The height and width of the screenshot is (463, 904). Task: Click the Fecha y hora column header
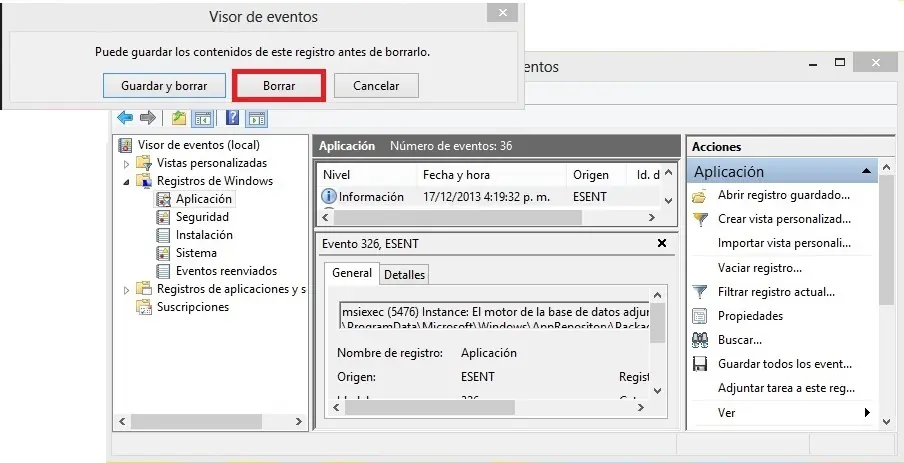tap(492, 175)
